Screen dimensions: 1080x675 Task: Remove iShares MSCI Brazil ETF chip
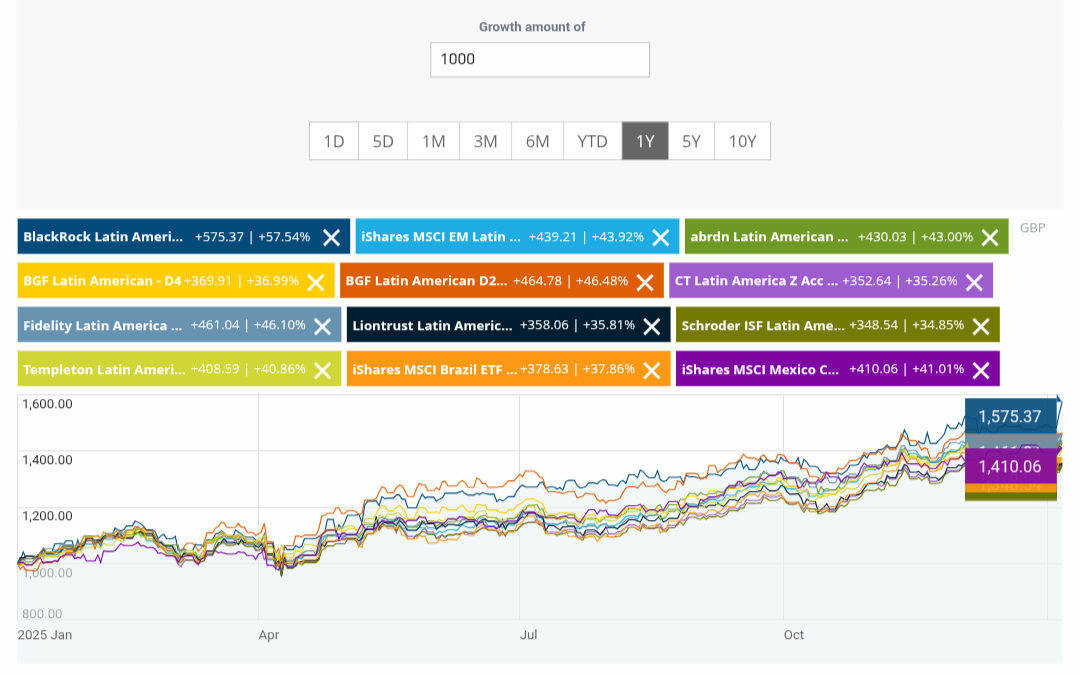pos(652,370)
